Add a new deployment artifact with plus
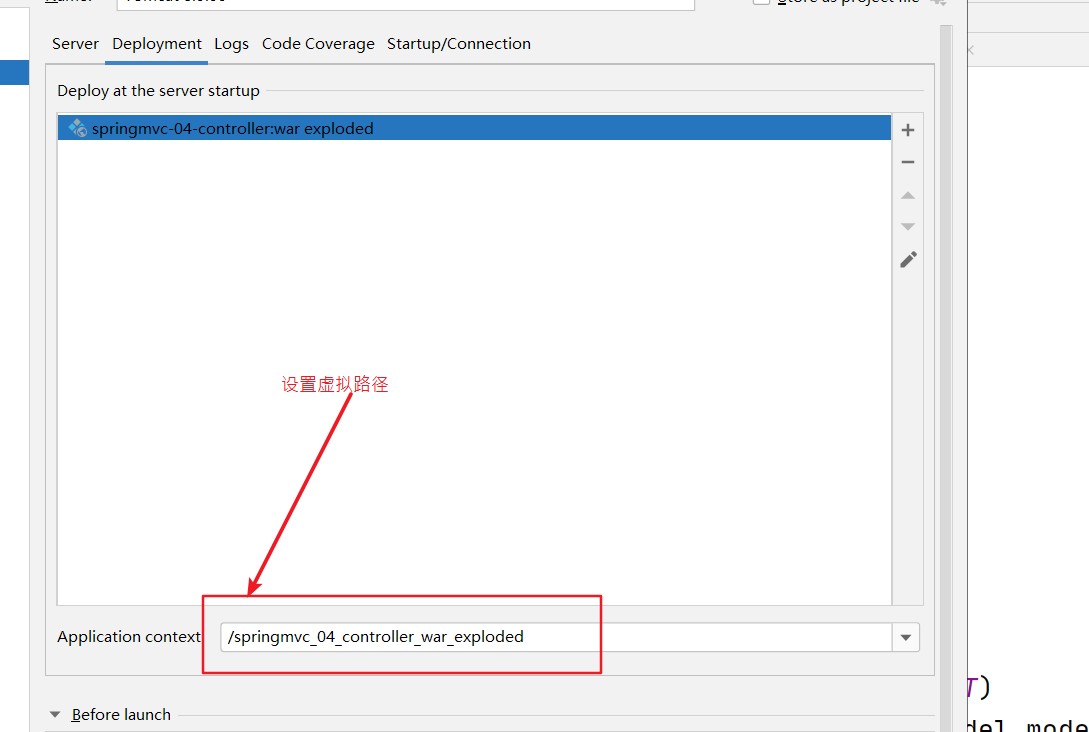The height and width of the screenshot is (732, 1089). click(908, 130)
